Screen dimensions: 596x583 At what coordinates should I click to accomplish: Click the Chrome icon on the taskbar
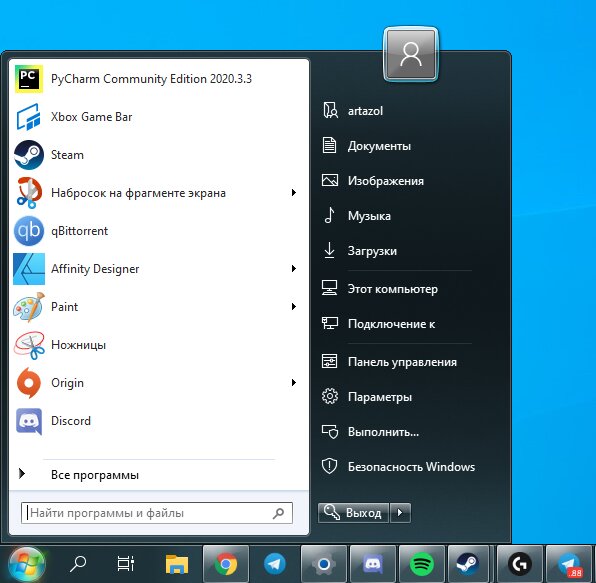tap(226, 564)
